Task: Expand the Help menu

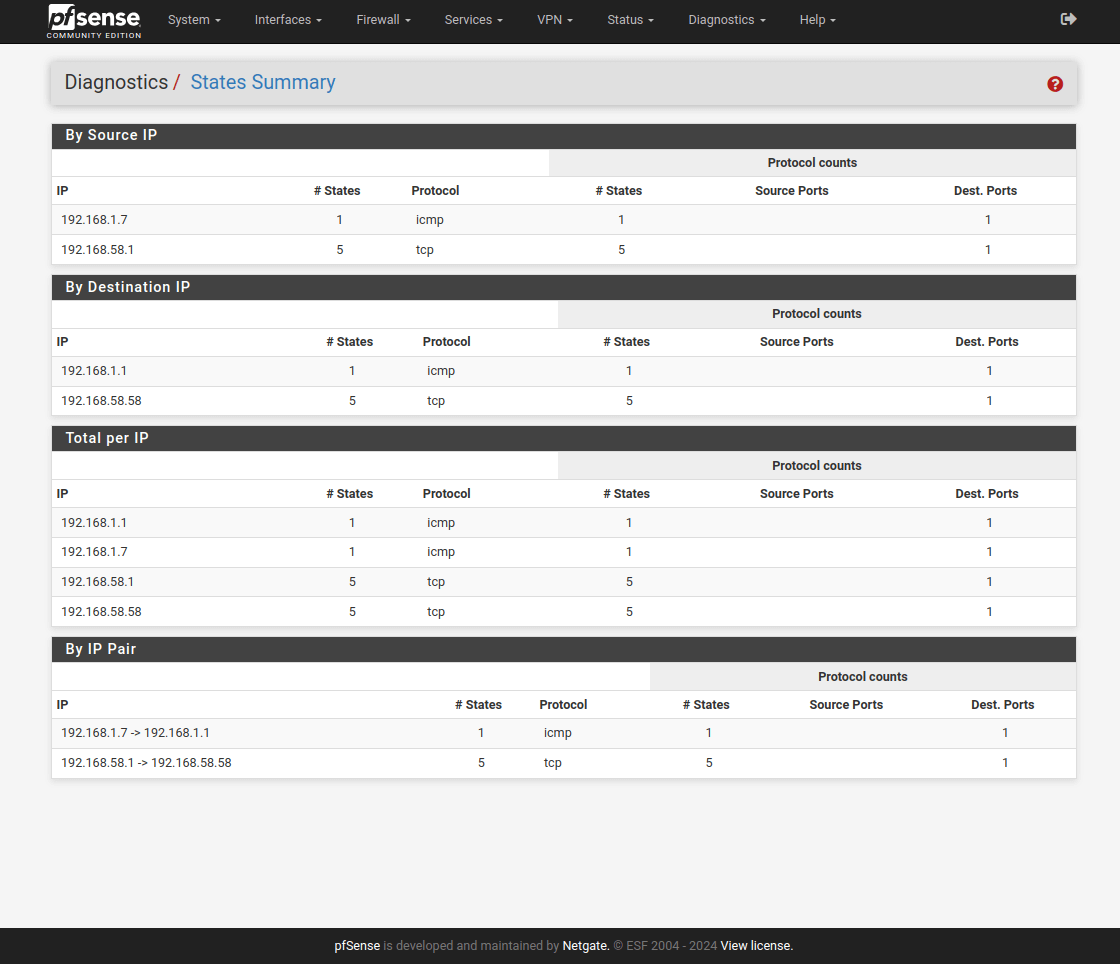Action: point(817,20)
